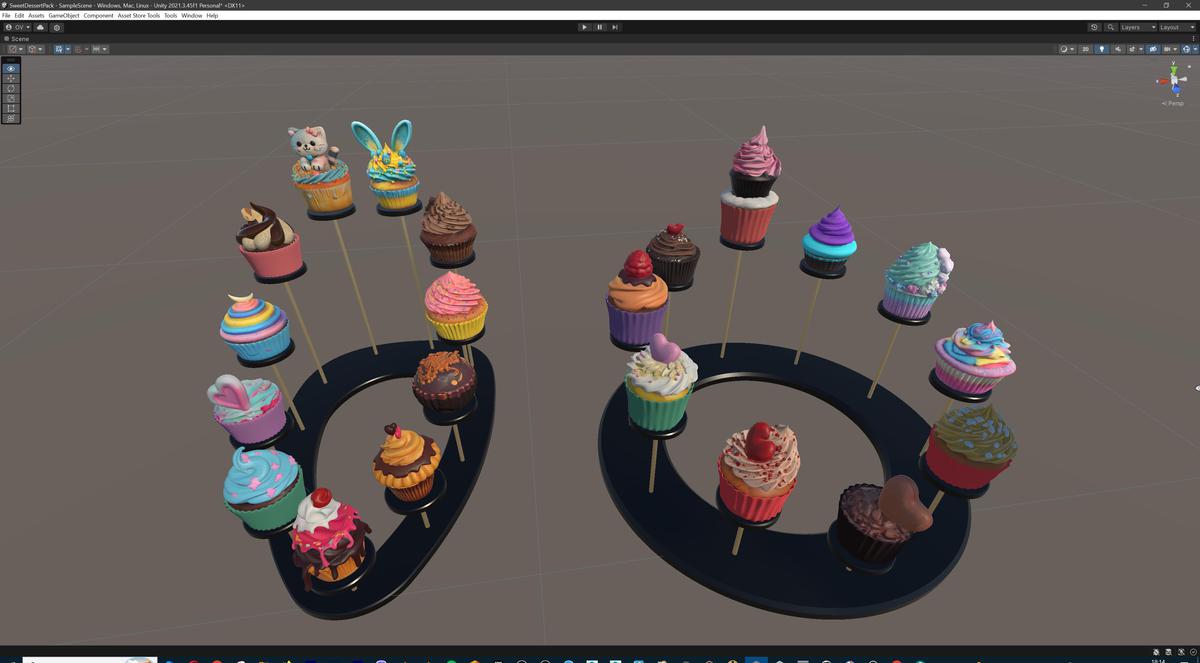Open the GameObject menu
1200x663 pixels.
63,16
